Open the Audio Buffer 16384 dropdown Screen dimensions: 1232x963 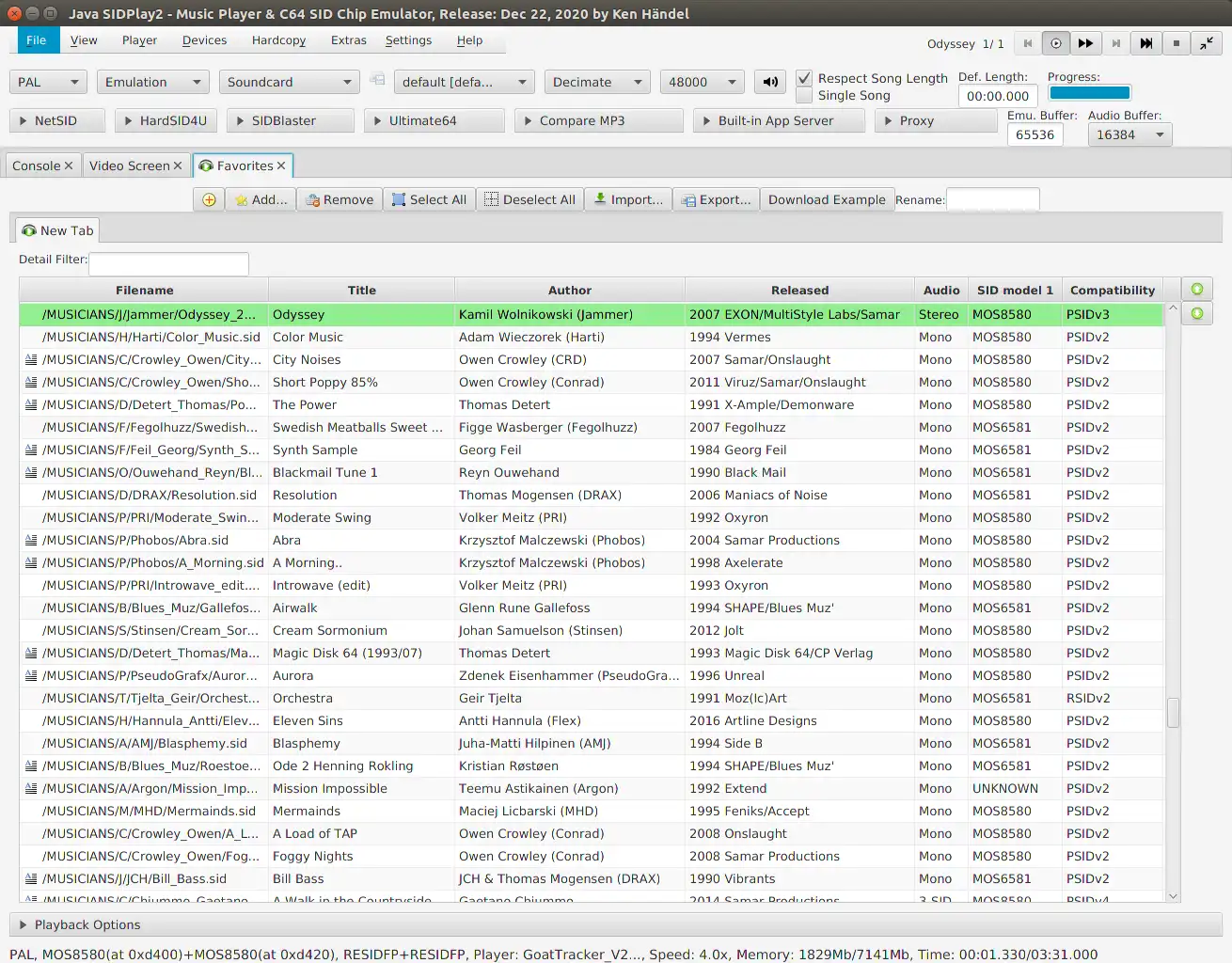coord(1129,134)
